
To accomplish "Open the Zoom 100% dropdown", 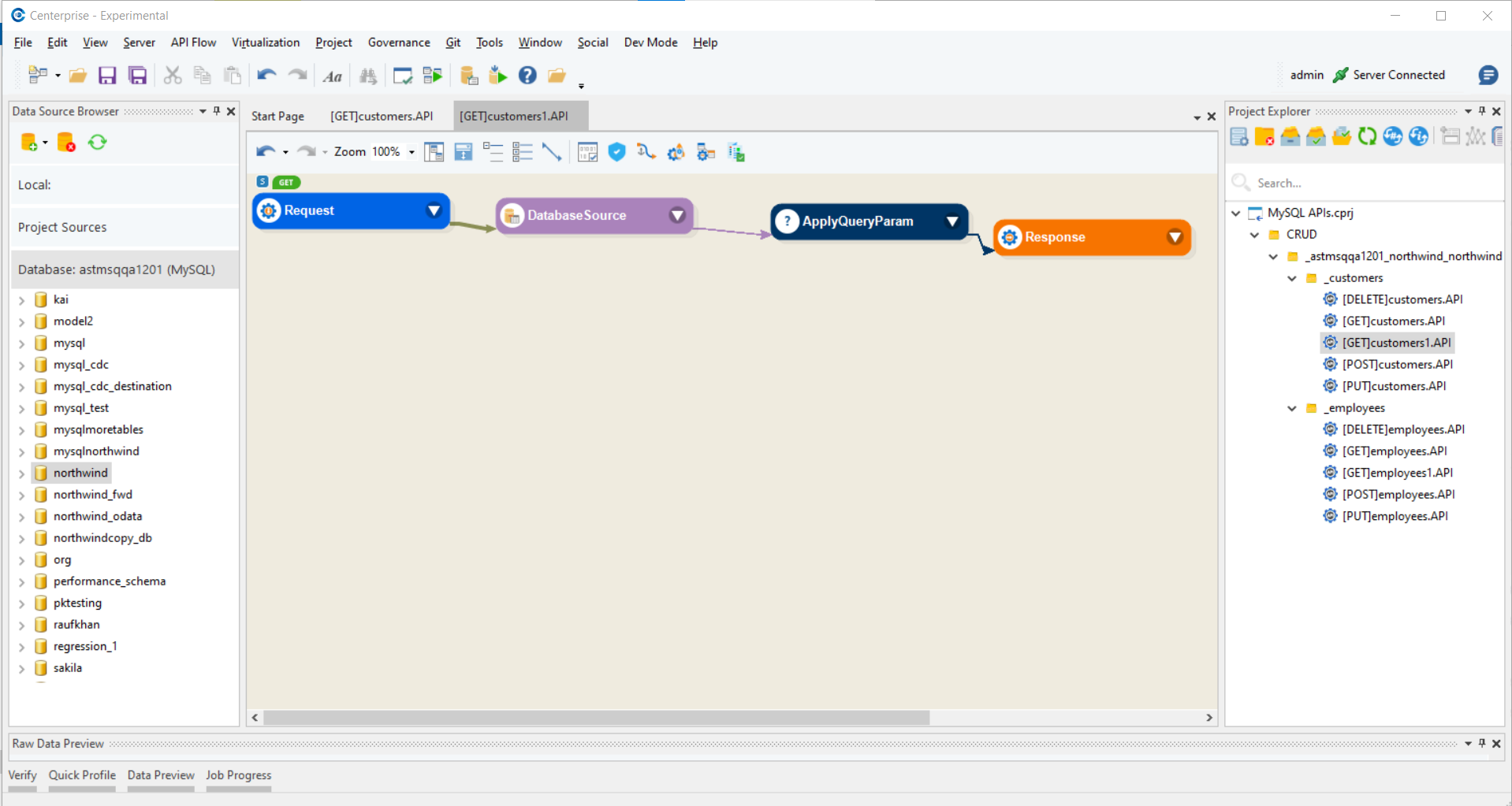I will coord(412,152).
